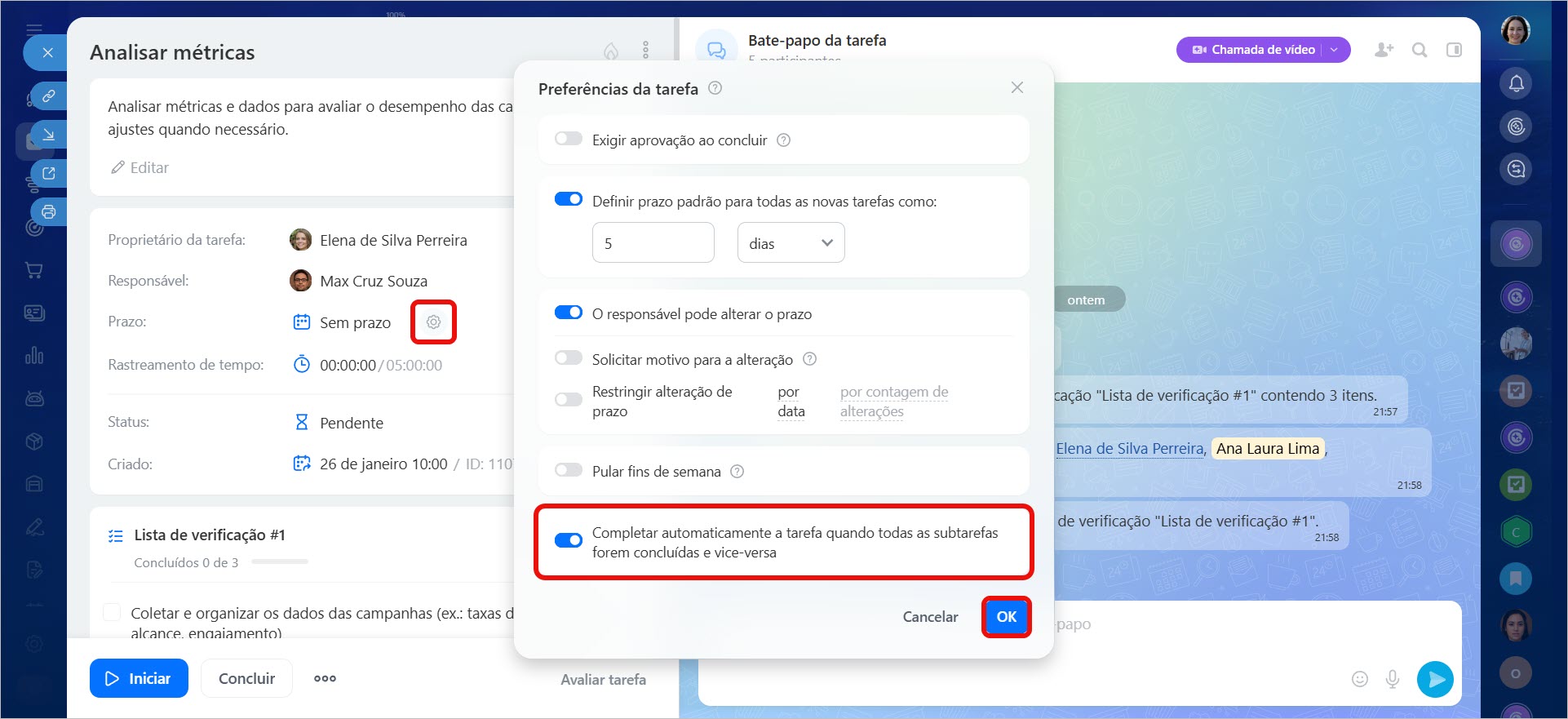Image resolution: width=1568 pixels, height=719 pixels.
Task: Click the microphone voice message icon
Action: click(1393, 679)
